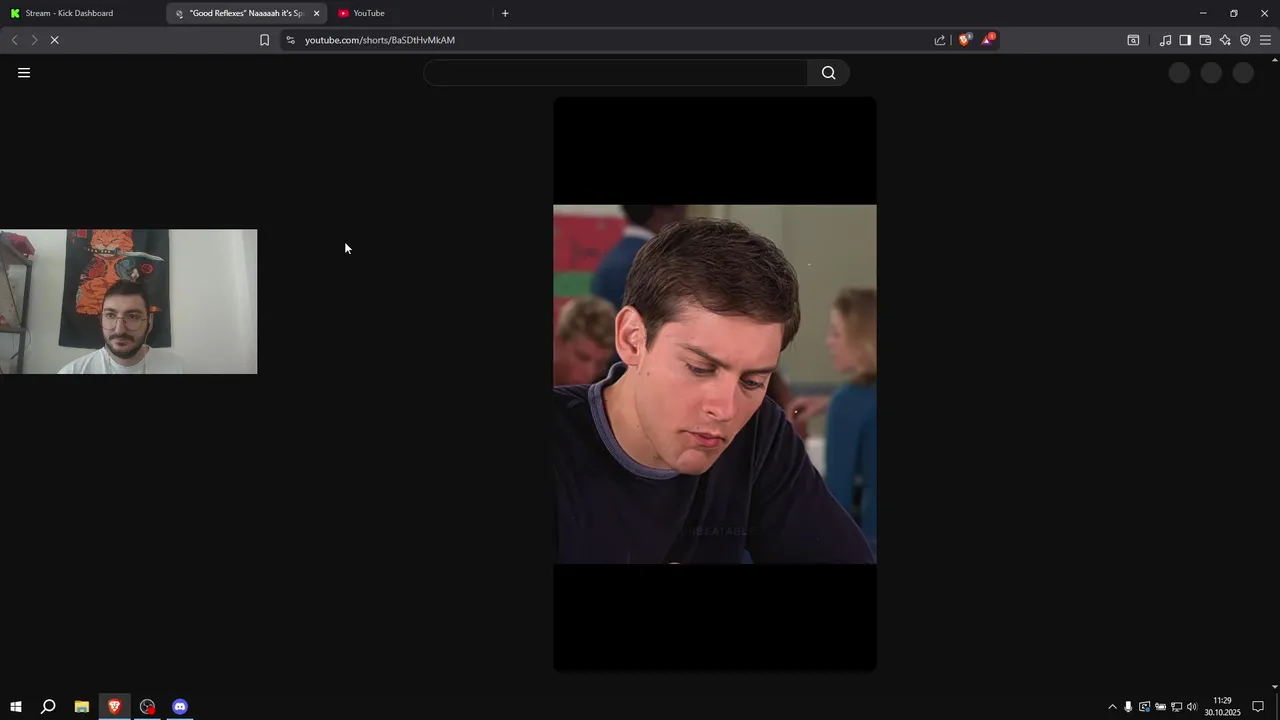Viewport: 1280px width, 720px height.
Task: Open the Windows Start menu
Action: click(15, 706)
